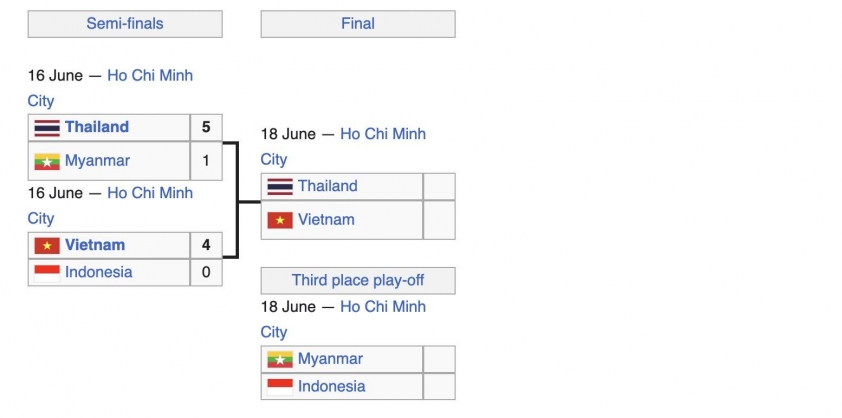This screenshot has width=842, height=418.
Task: Follow Indonesia team link in semi-finals
Action: tap(98, 272)
